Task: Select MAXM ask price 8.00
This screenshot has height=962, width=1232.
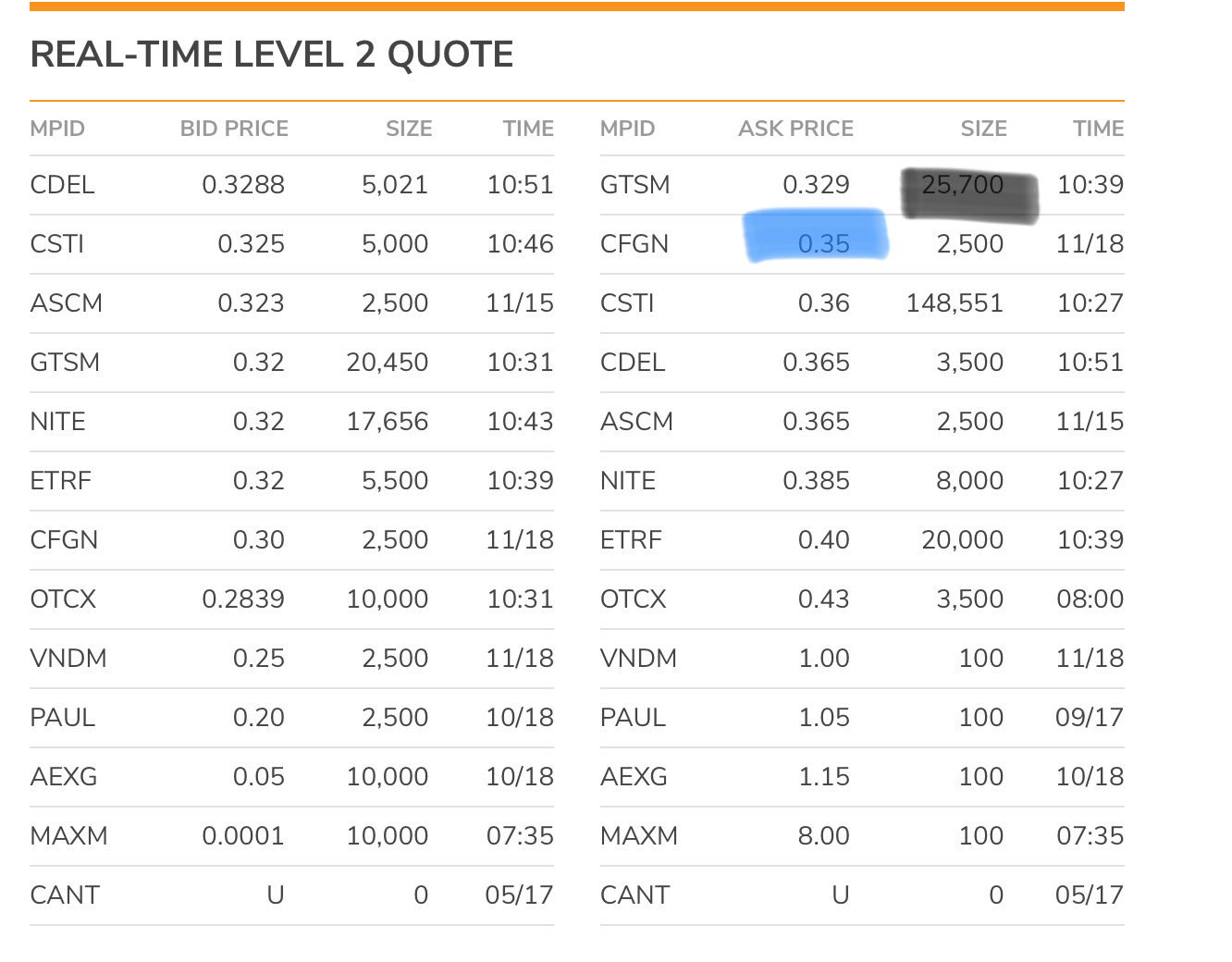Action: [823, 836]
